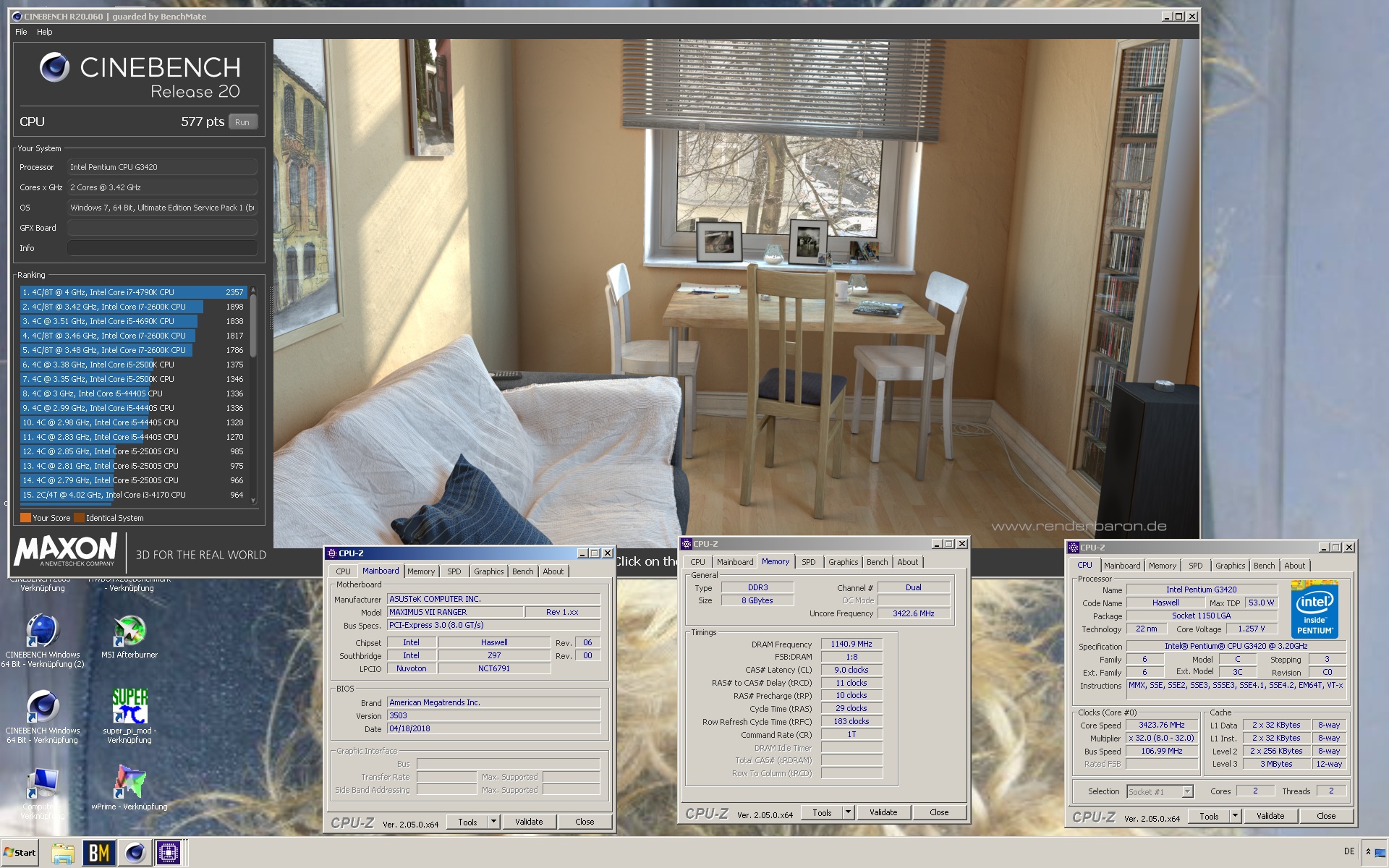The width and height of the screenshot is (1389, 868).
Task: Open CINEBENCH Windows 64 Bit Verknüpfung icon
Action: 43,717
